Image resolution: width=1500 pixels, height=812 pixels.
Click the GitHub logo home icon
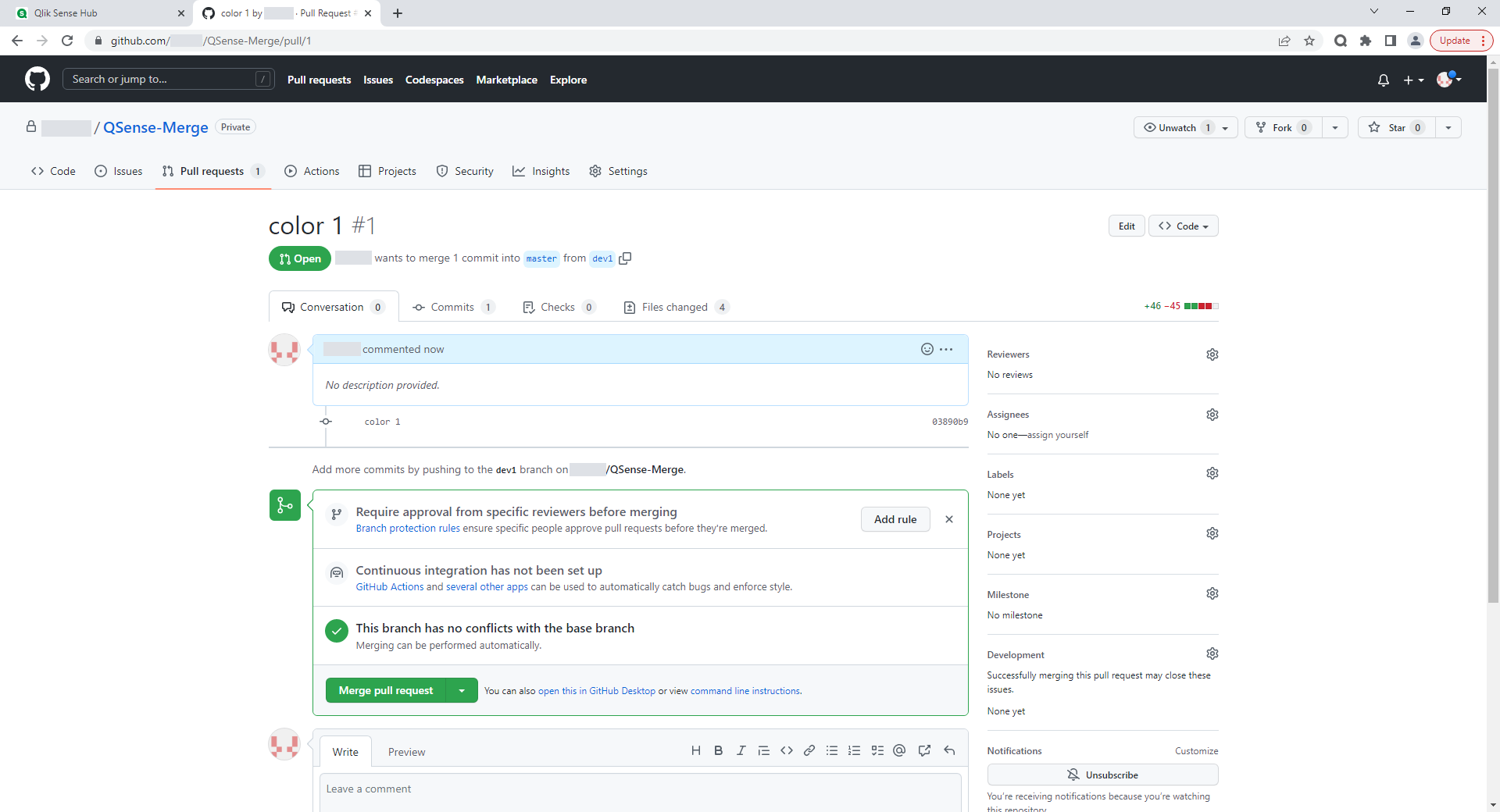(x=37, y=79)
